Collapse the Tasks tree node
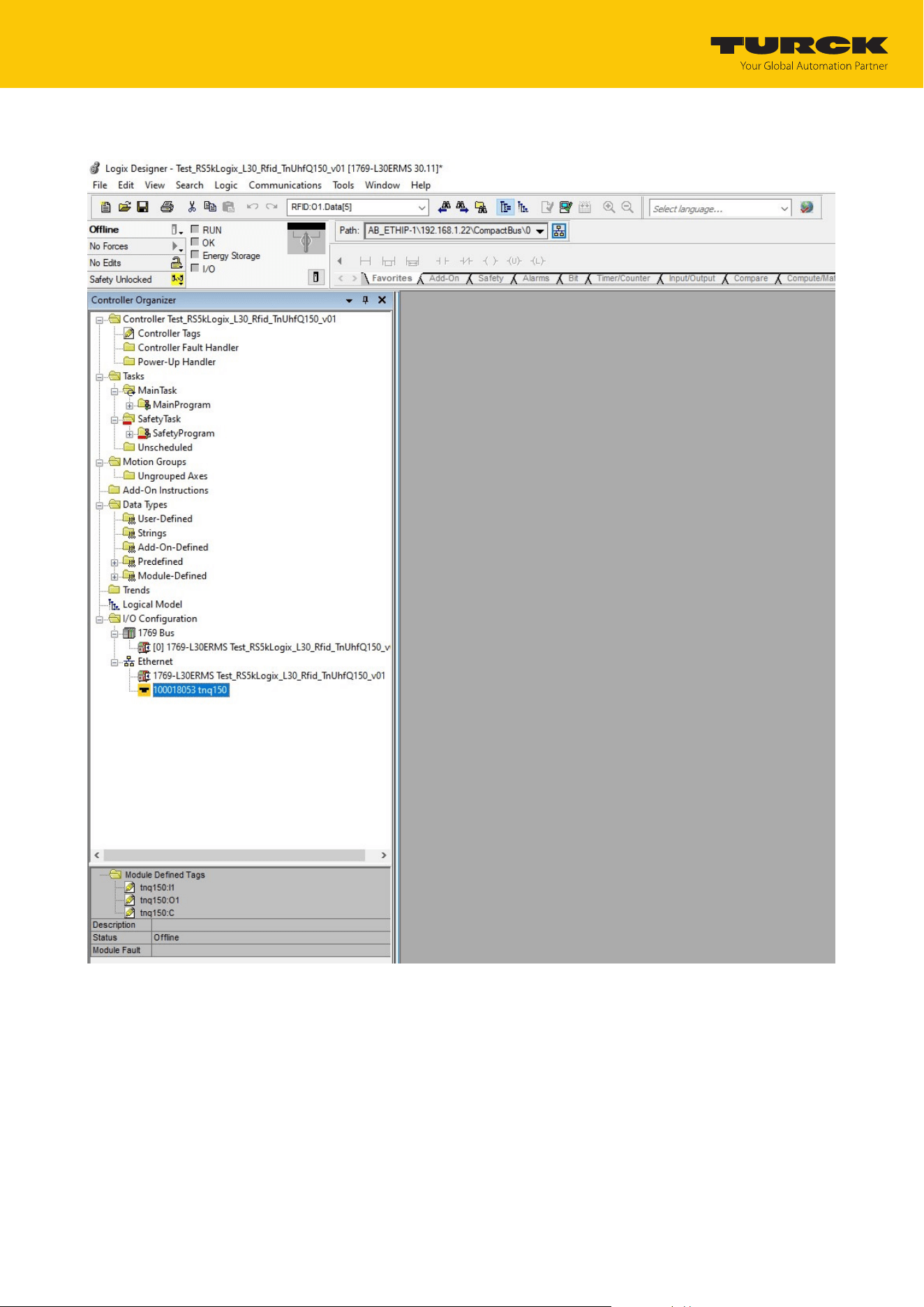 (x=99, y=377)
